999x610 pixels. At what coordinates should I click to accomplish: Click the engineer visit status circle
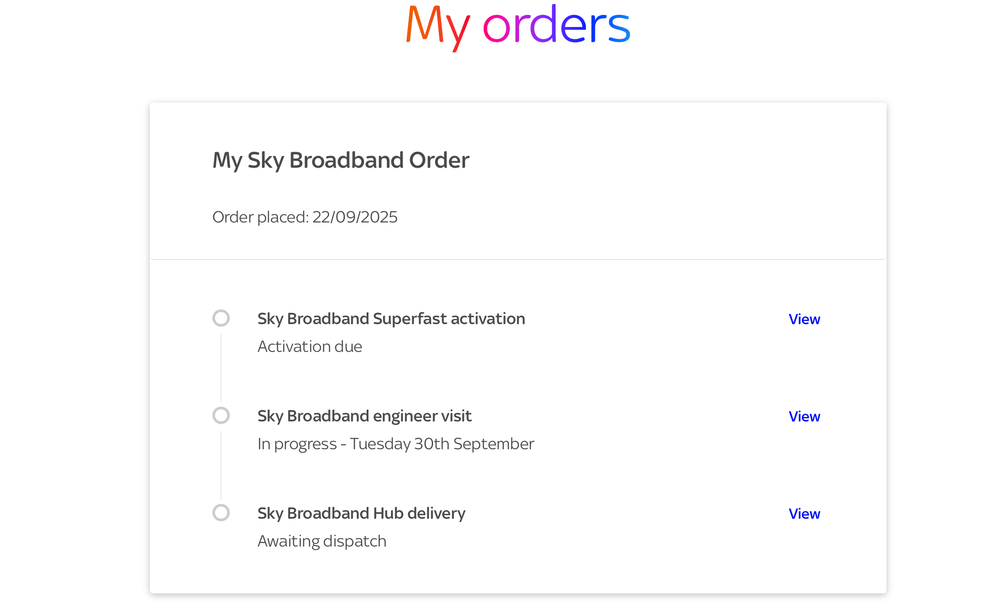[x=221, y=415]
